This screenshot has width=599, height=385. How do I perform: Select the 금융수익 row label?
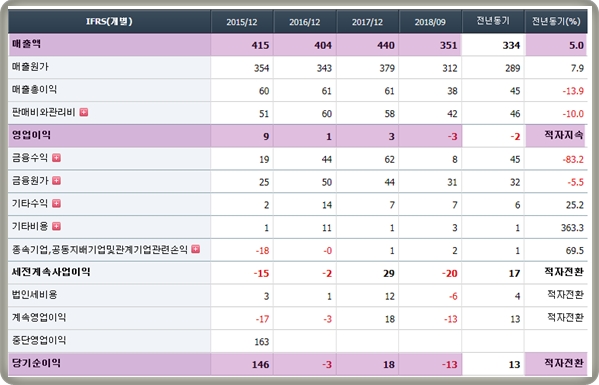pyautogui.click(x=30, y=158)
